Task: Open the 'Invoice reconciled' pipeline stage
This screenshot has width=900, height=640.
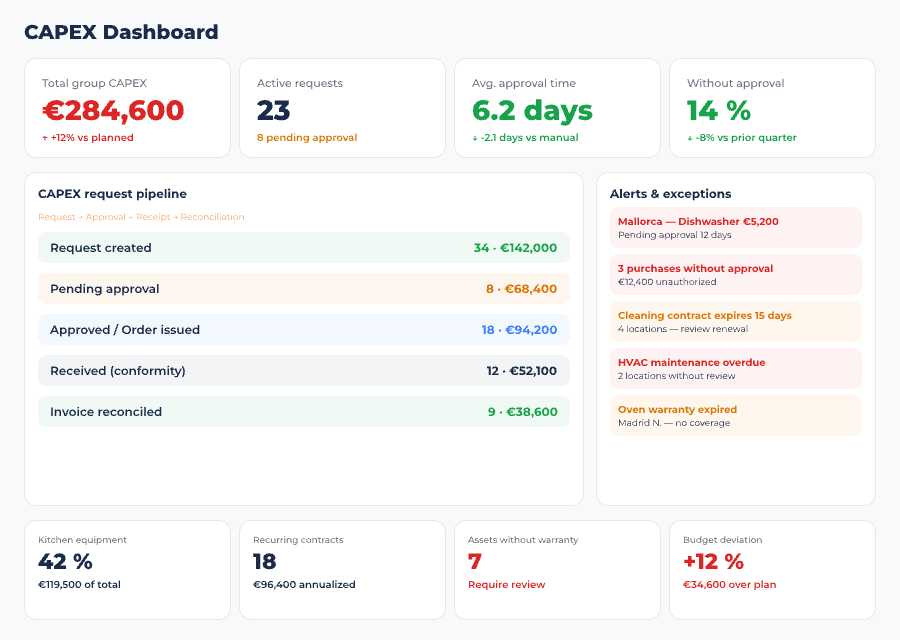Action: pyautogui.click(x=302, y=411)
